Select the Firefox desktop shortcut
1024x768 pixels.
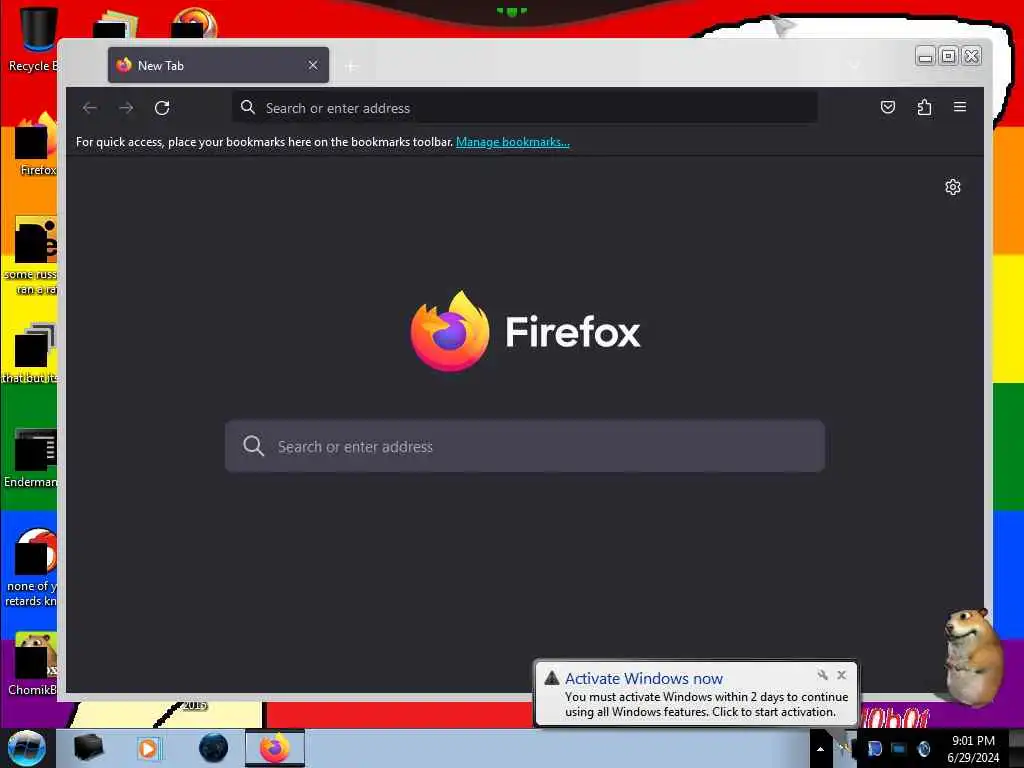[x=36, y=145]
